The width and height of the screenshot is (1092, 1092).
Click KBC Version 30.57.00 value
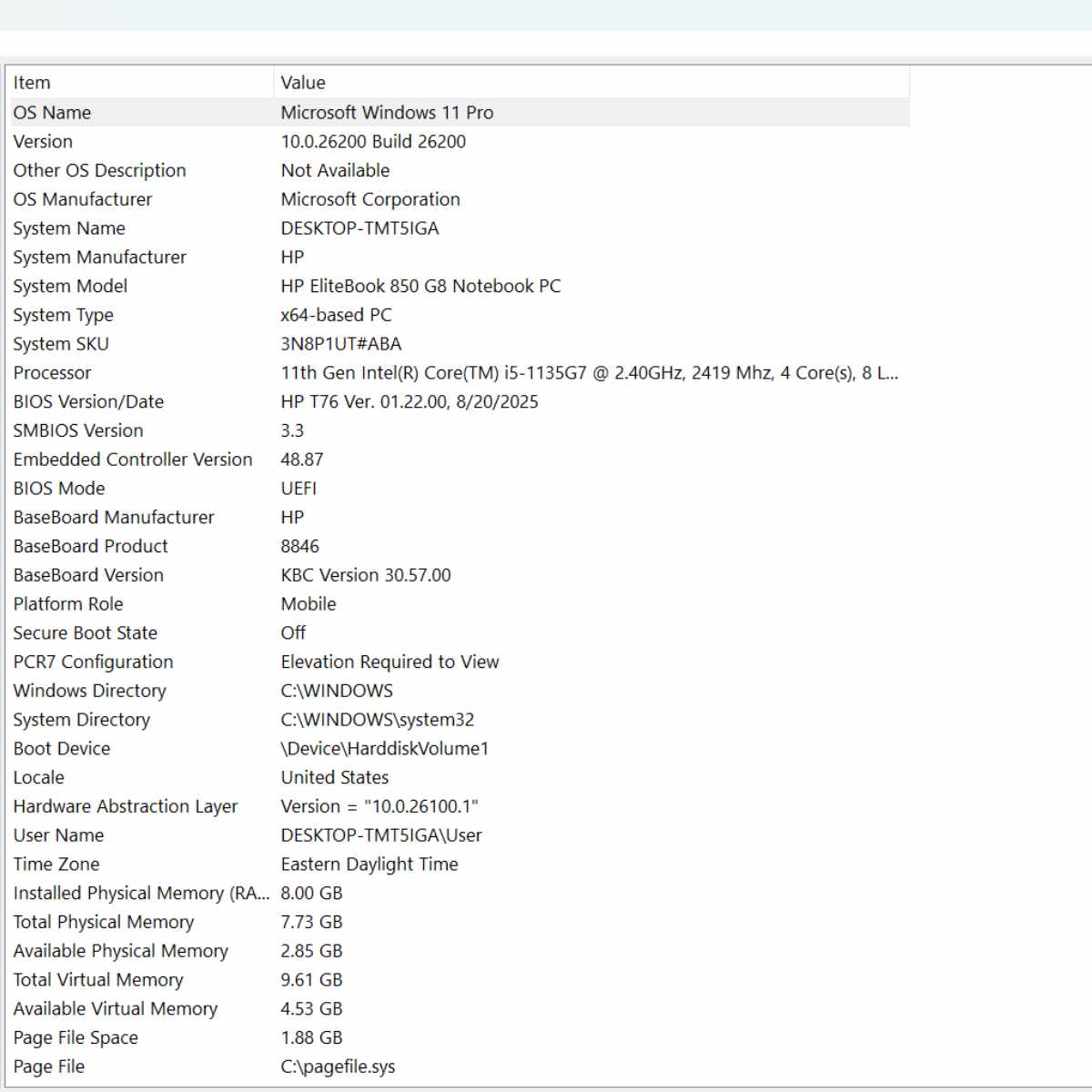pyautogui.click(x=366, y=575)
